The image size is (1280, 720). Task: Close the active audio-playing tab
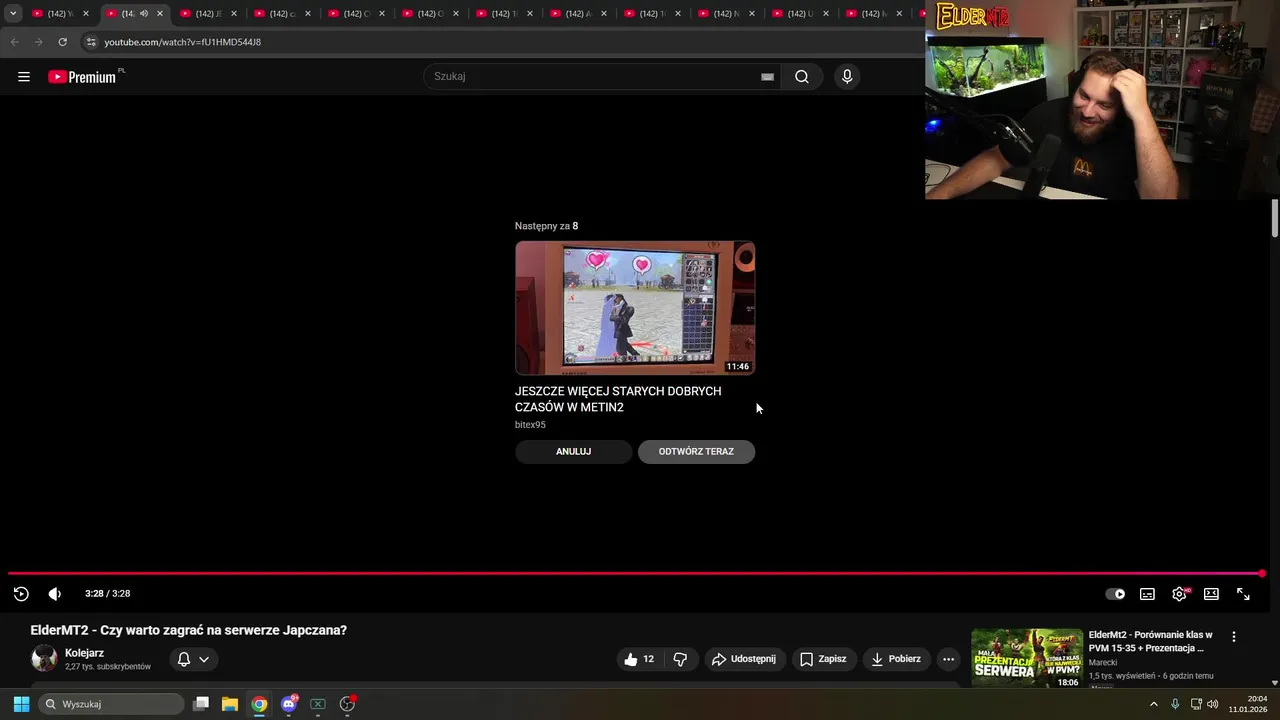pyautogui.click(x=160, y=14)
